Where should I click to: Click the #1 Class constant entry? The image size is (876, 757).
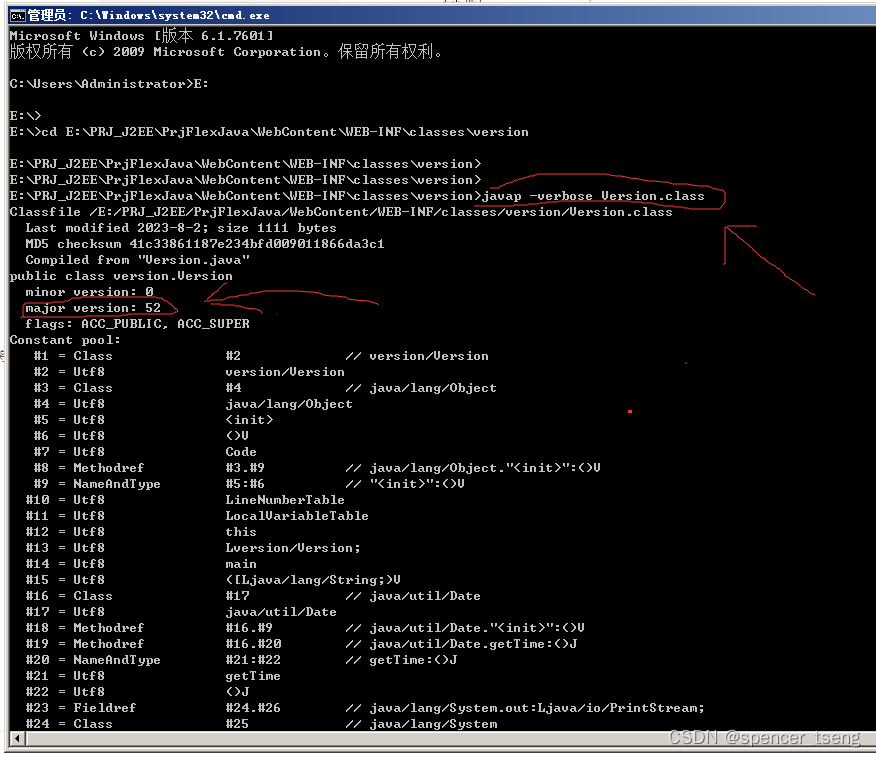70,355
